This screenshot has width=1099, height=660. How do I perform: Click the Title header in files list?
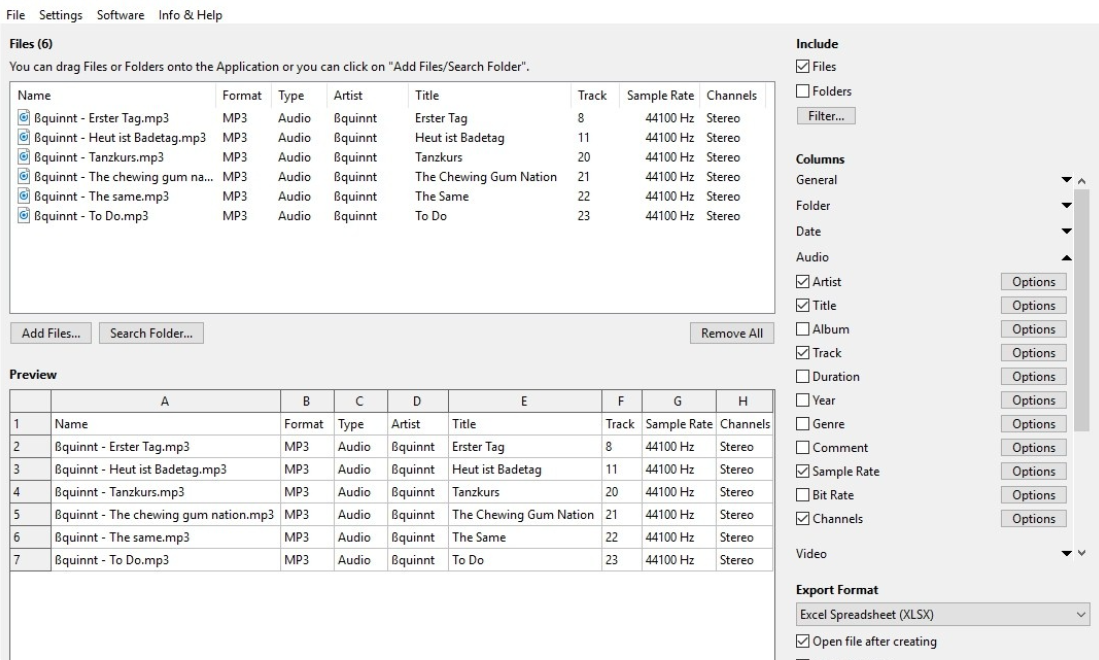point(489,95)
